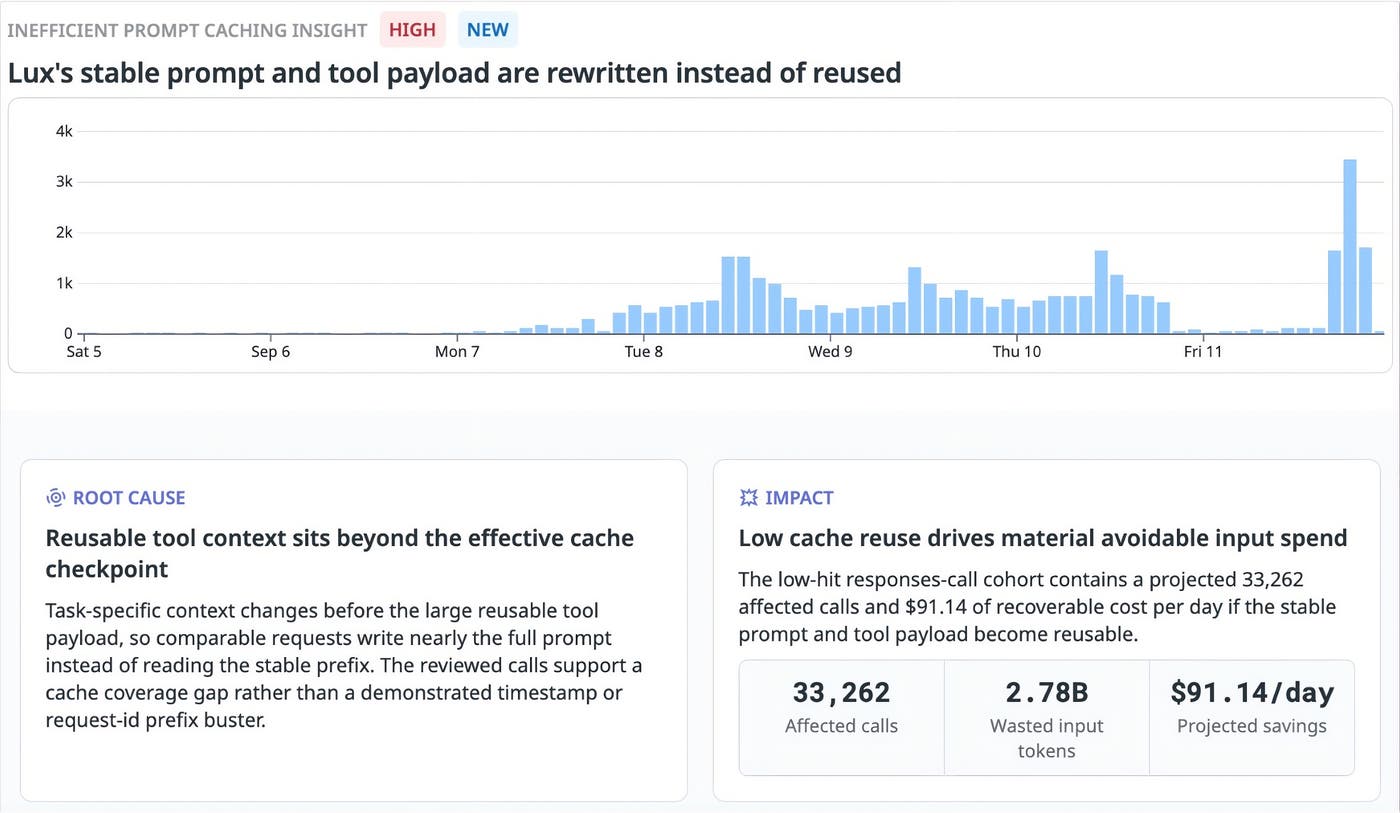The height and width of the screenshot is (813, 1400).
Task: Click the "Mon 7" x-axis label
Action: tap(457, 352)
